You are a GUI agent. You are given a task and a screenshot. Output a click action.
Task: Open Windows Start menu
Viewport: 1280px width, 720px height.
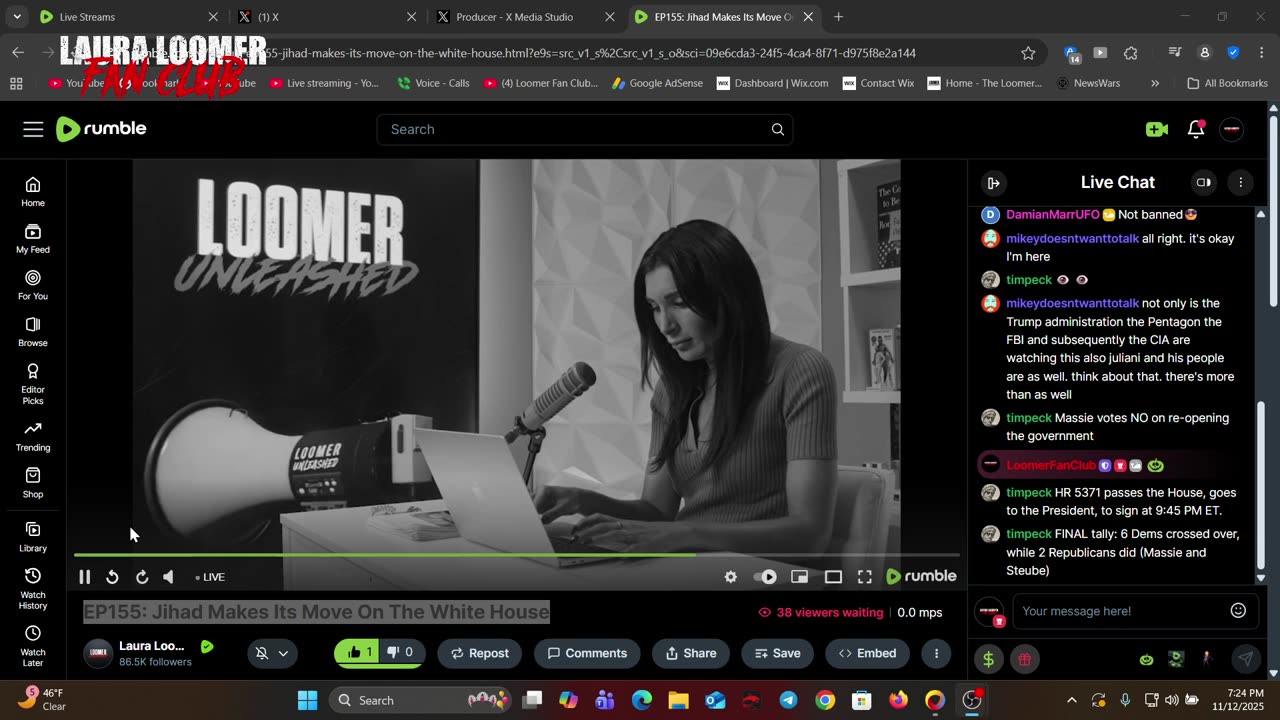coord(307,700)
